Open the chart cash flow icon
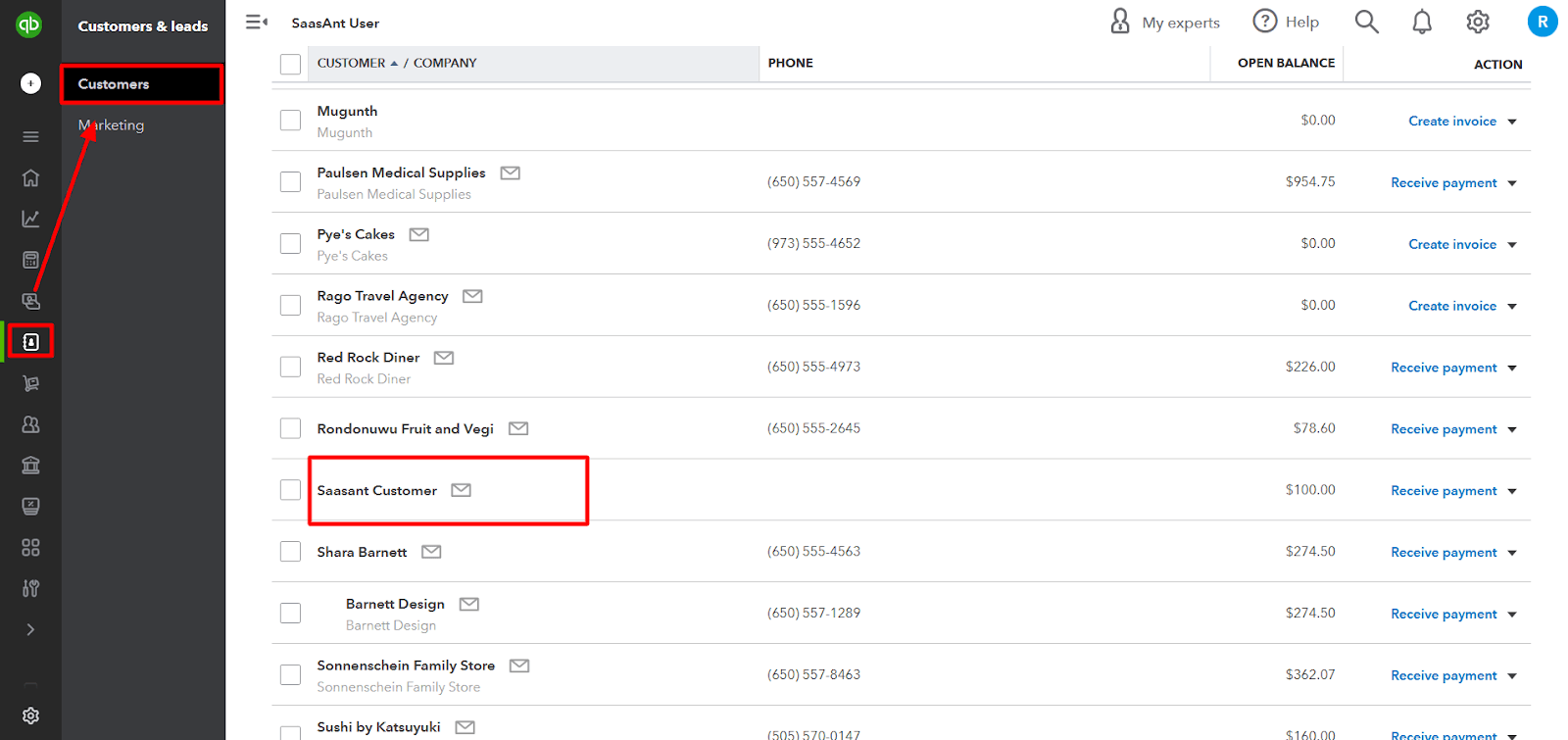The image size is (1568, 740). [30, 219]
